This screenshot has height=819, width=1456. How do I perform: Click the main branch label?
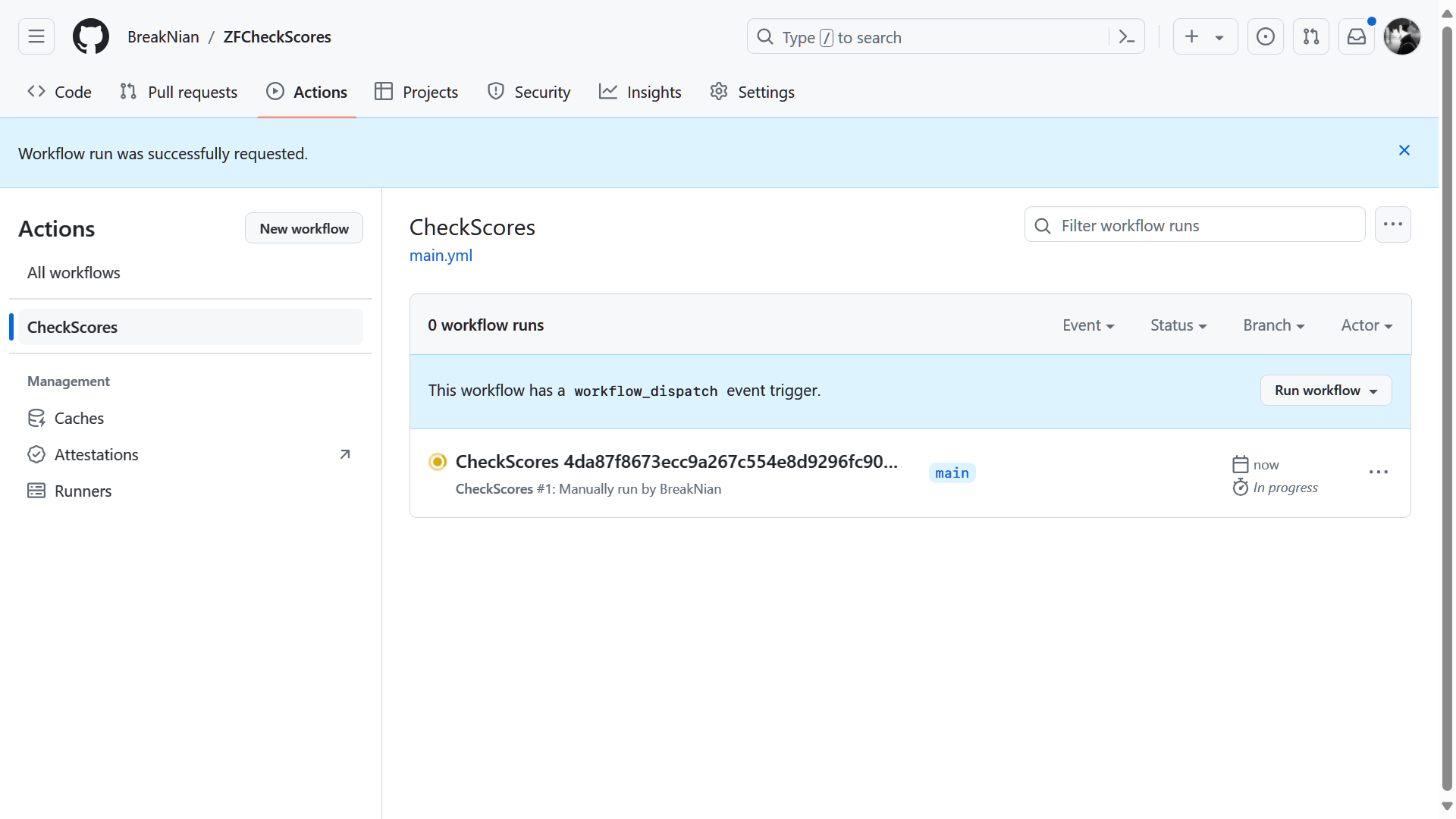(x=952, y=473)
